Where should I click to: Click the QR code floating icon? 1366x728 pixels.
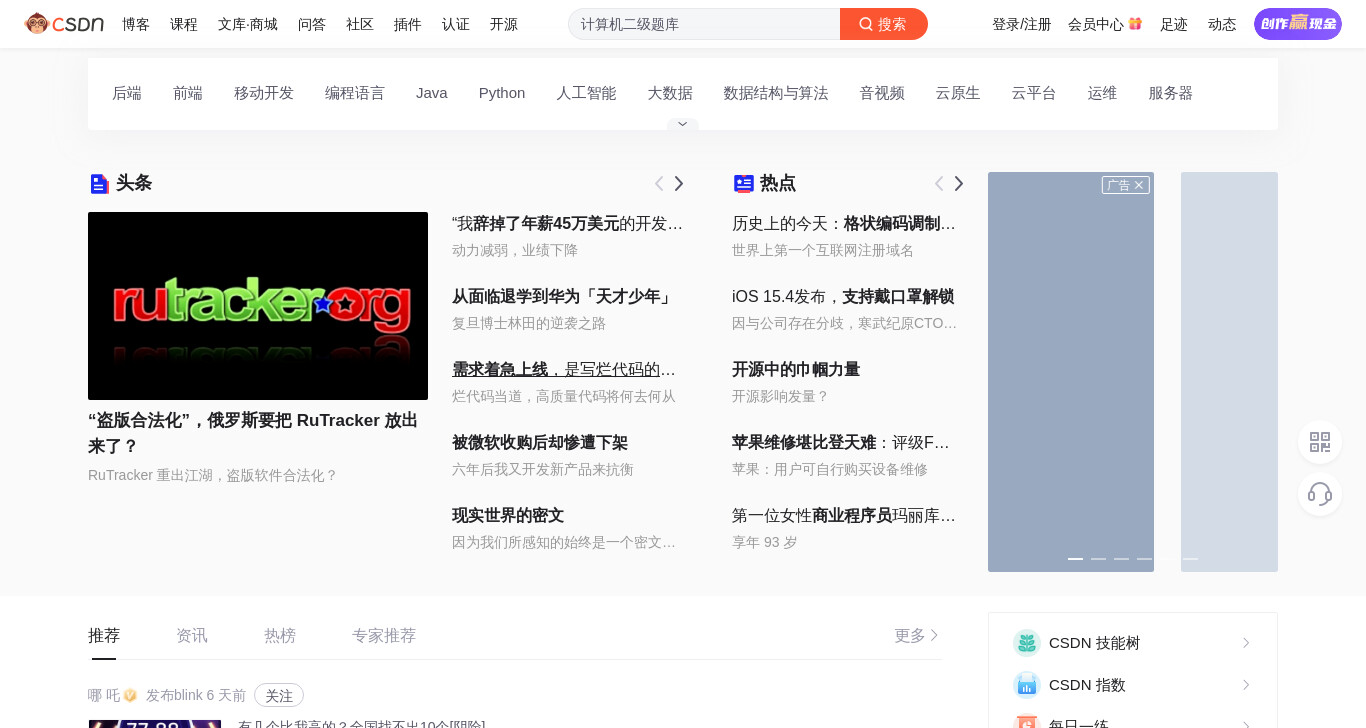click(1320, 442)
